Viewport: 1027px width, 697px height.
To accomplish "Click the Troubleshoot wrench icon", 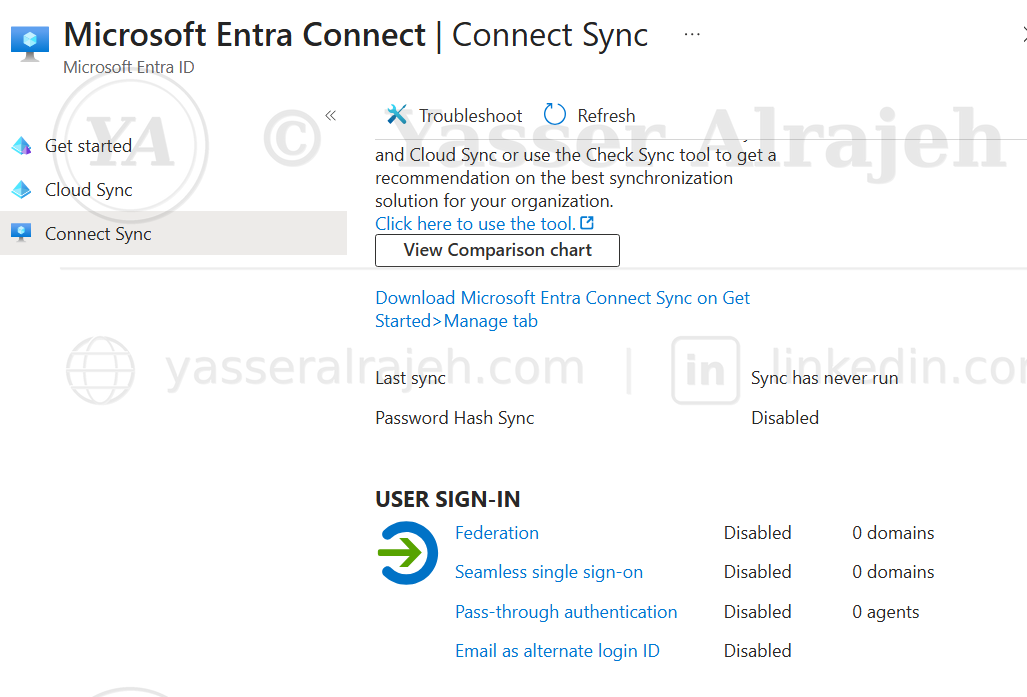I will click(397, 115).
